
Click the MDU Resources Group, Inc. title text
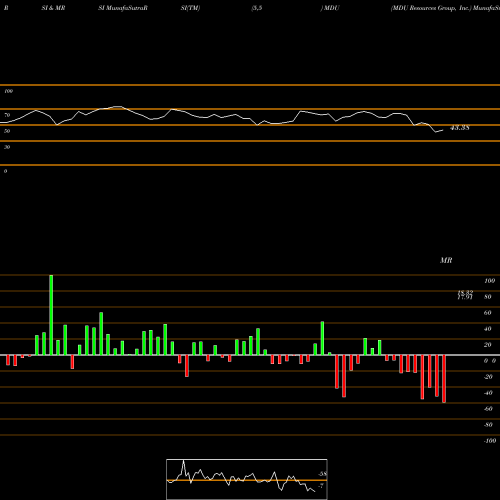tap(431, 8)
